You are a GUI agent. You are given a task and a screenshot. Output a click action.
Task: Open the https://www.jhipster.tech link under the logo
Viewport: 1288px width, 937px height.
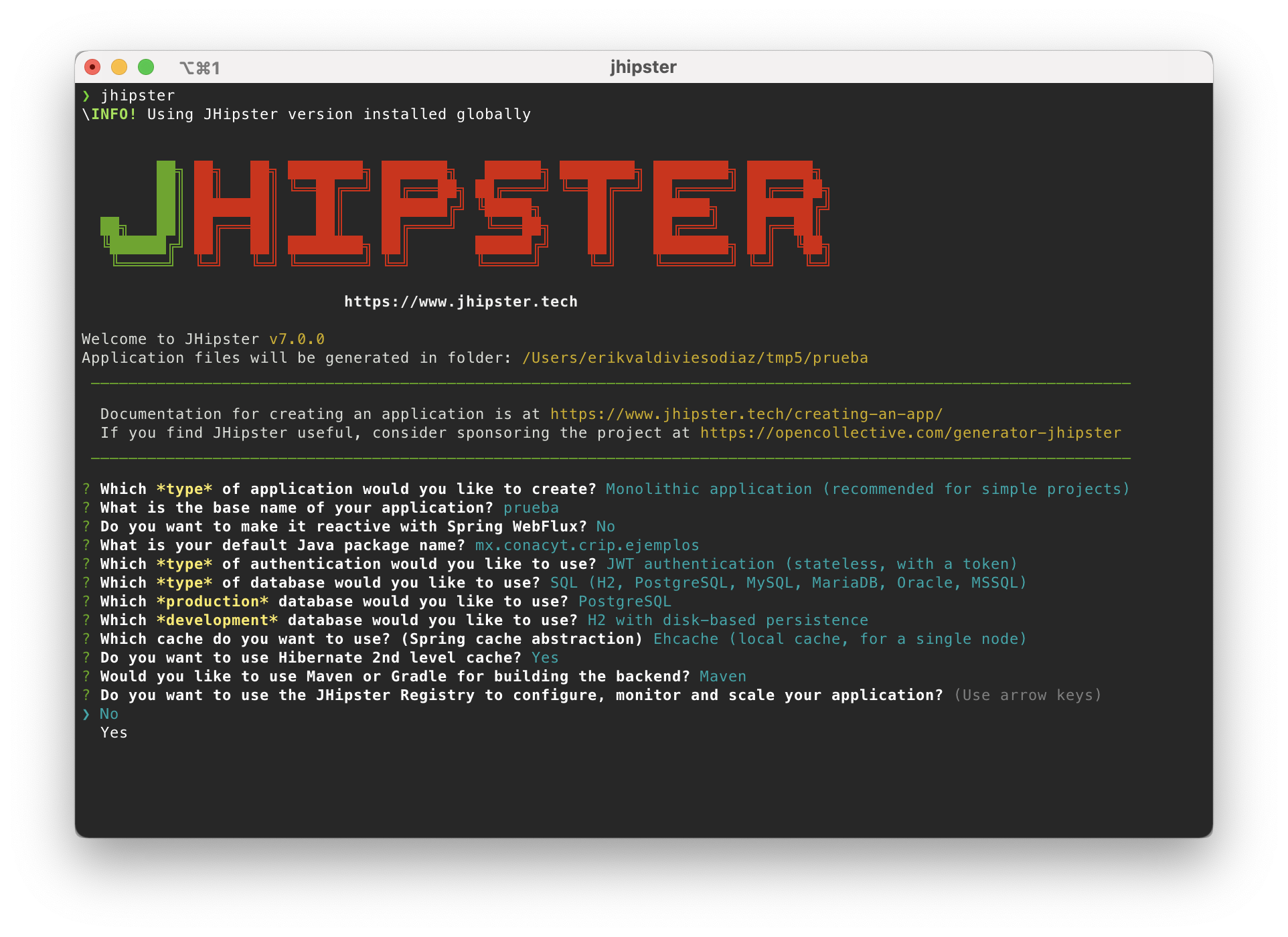461,302
